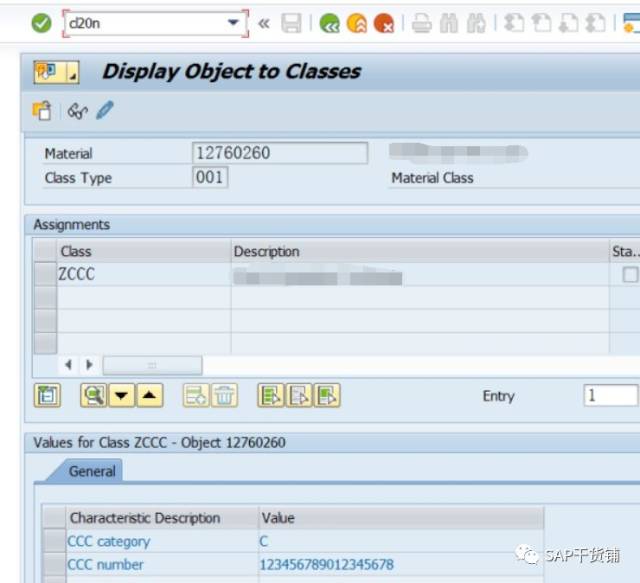This screenshot has height=583, width=640.
Task: Click the table scroll right arrow
Action: point(89,364)
